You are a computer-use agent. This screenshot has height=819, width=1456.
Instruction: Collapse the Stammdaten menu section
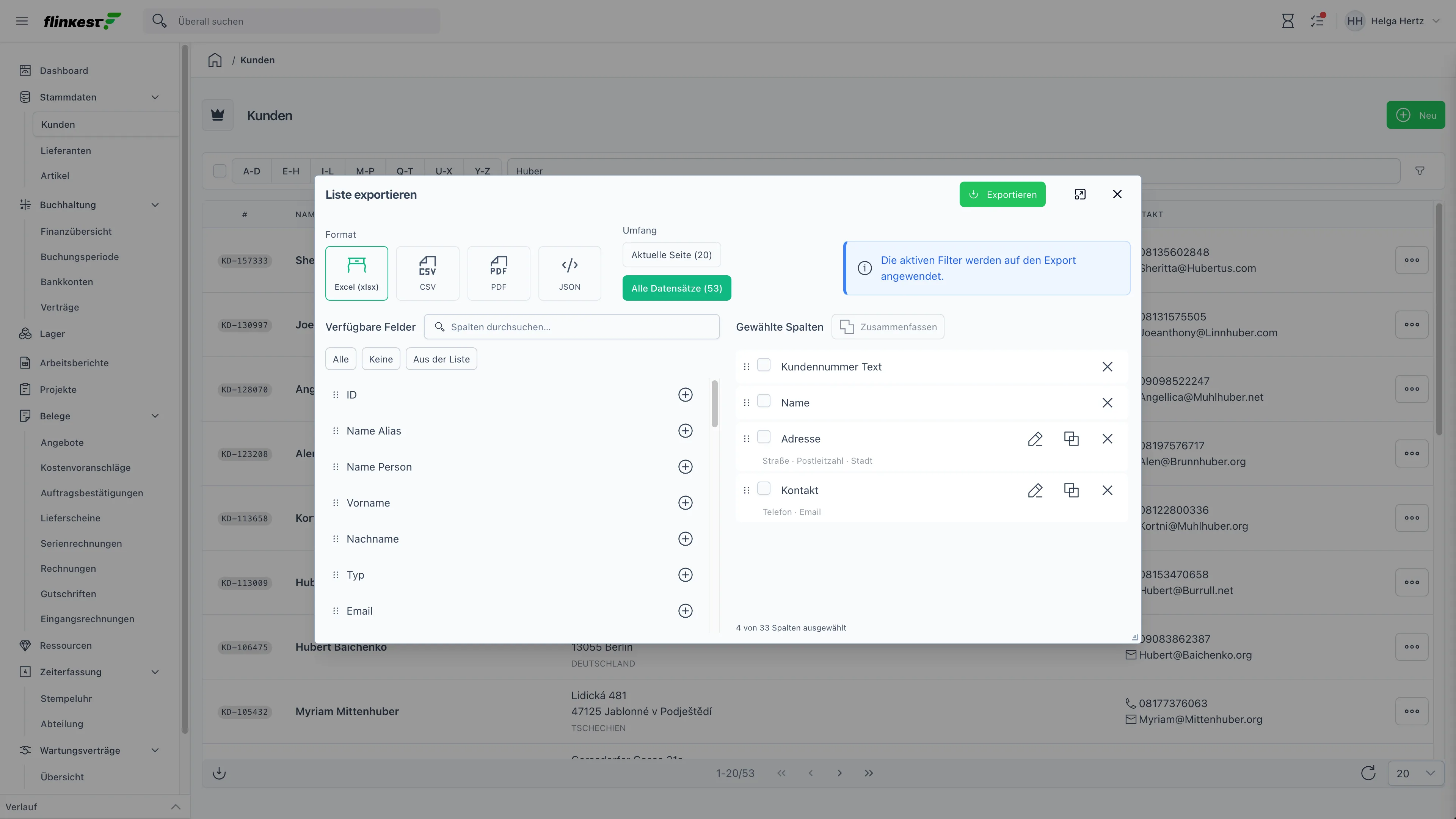155,97
